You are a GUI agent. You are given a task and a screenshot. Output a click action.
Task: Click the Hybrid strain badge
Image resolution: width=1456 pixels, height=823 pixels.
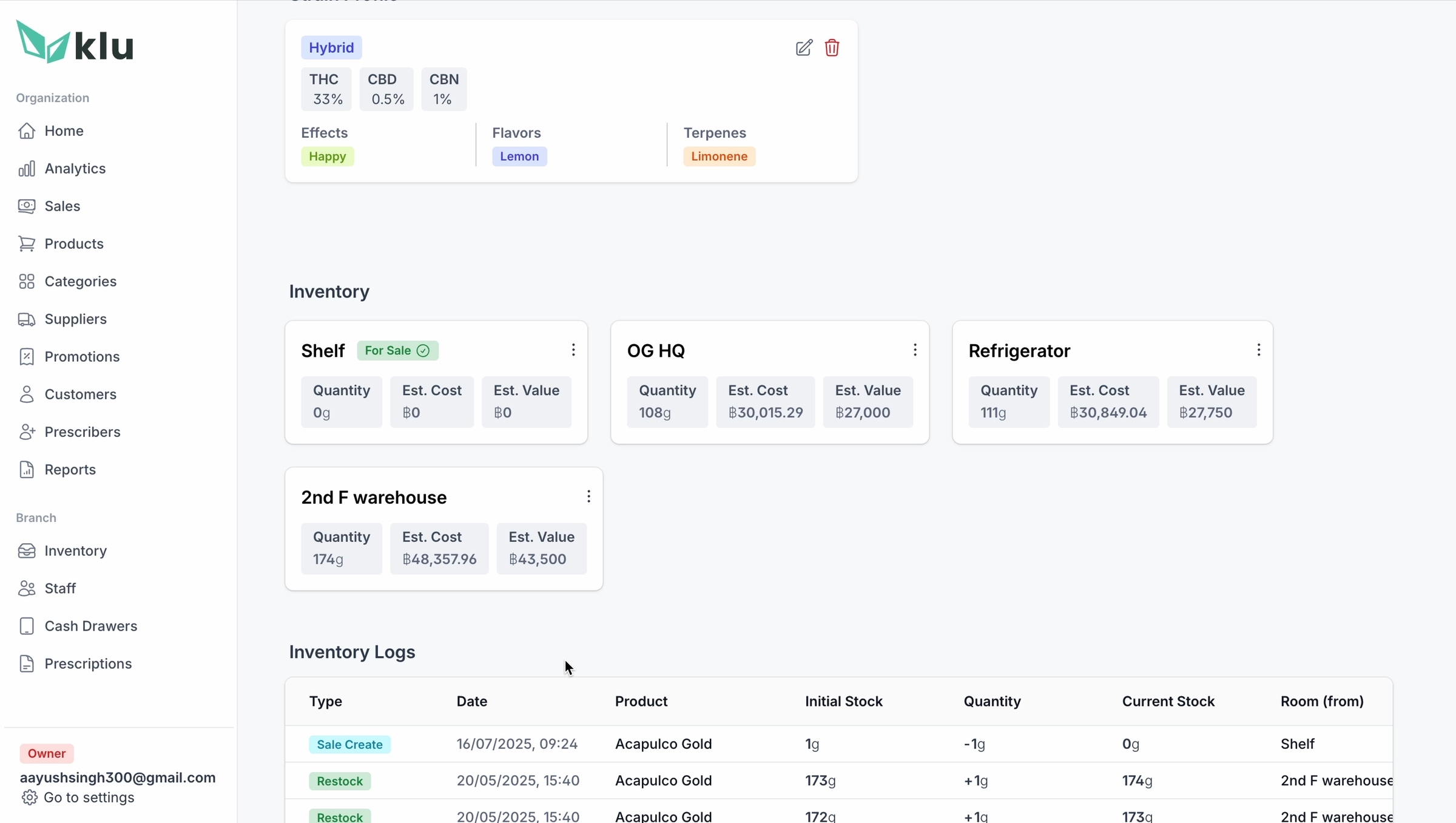(331, 47)
